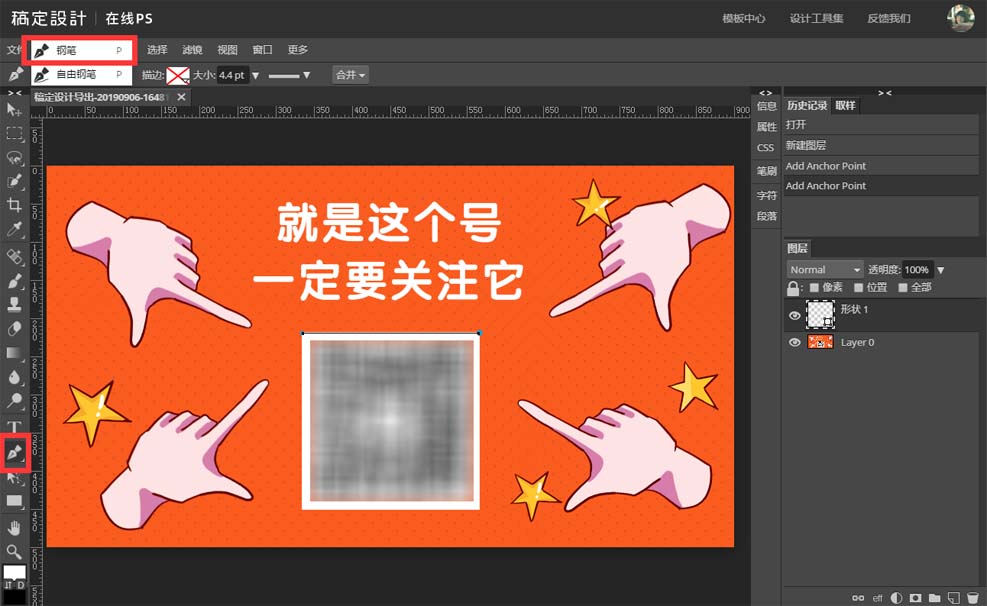Viewport: 987px width, 606px height.
Task: Select the Pen tool in the left toolbar
Action: coord(15,453)
